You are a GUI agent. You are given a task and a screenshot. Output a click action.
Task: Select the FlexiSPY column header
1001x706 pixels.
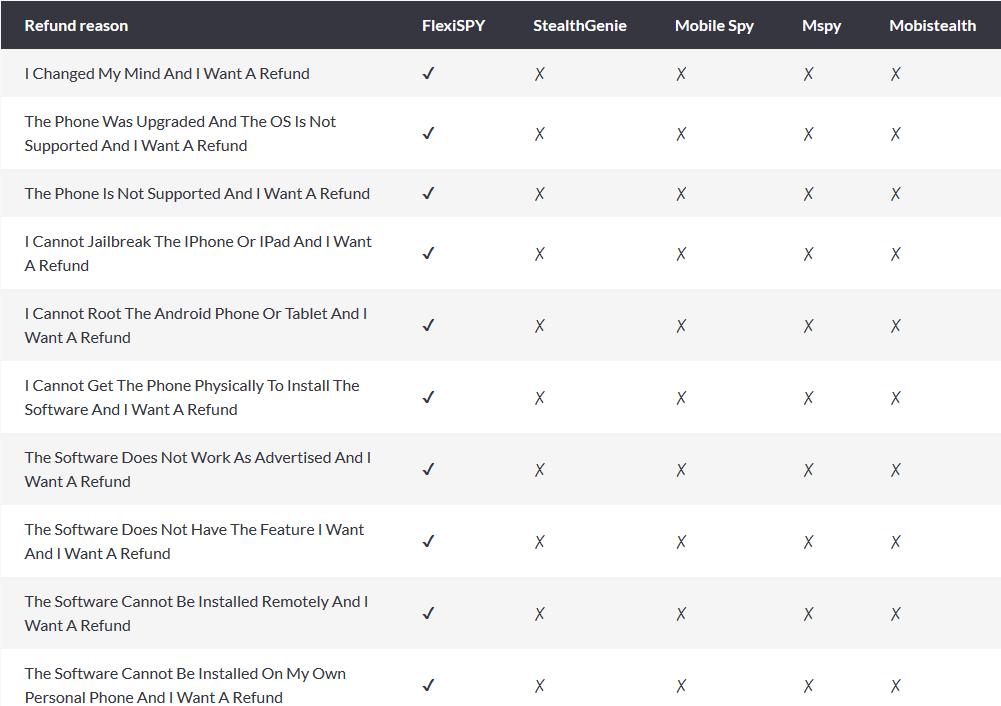pos(453,26)
